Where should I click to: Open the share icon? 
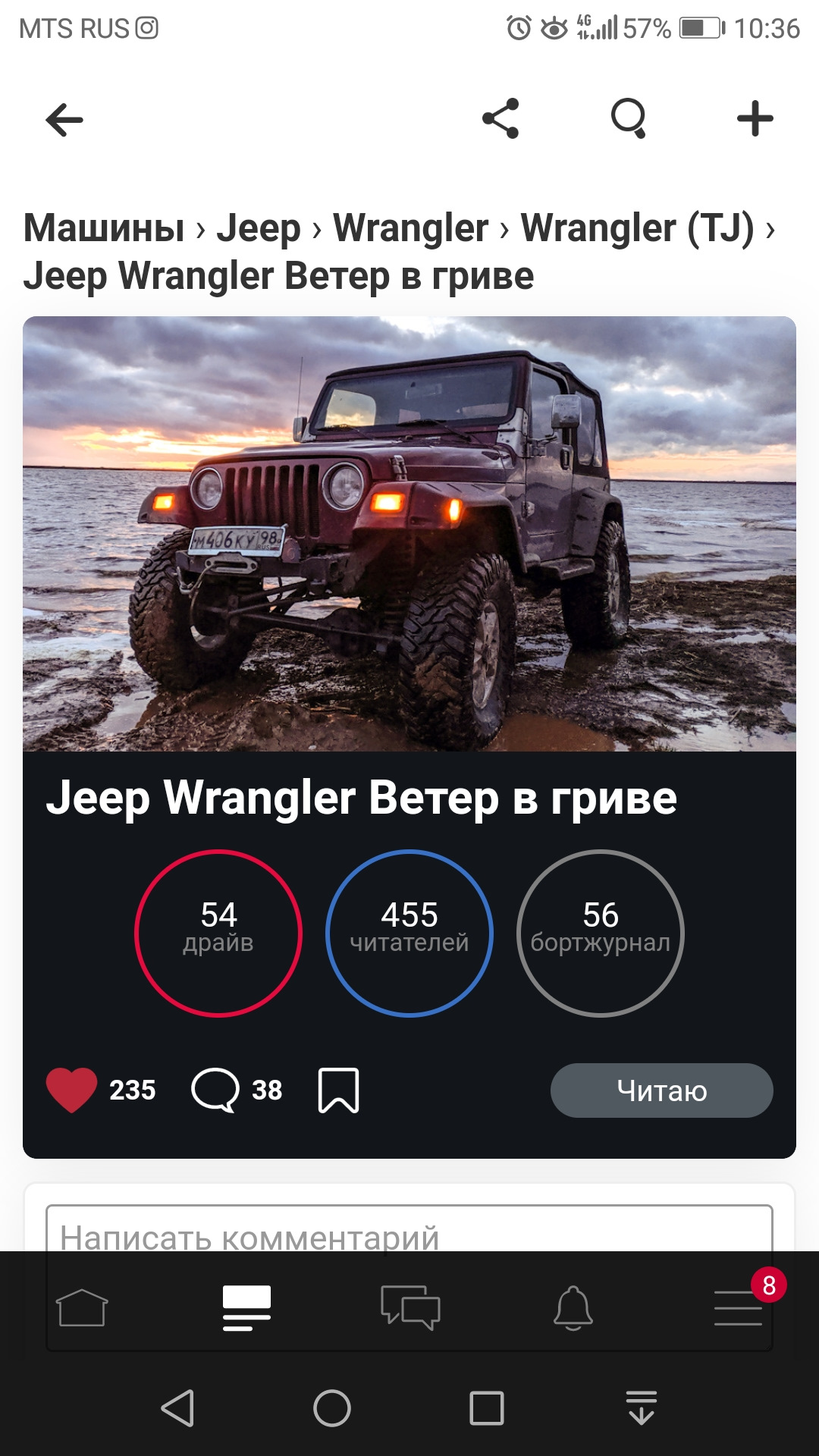point(500,118)
